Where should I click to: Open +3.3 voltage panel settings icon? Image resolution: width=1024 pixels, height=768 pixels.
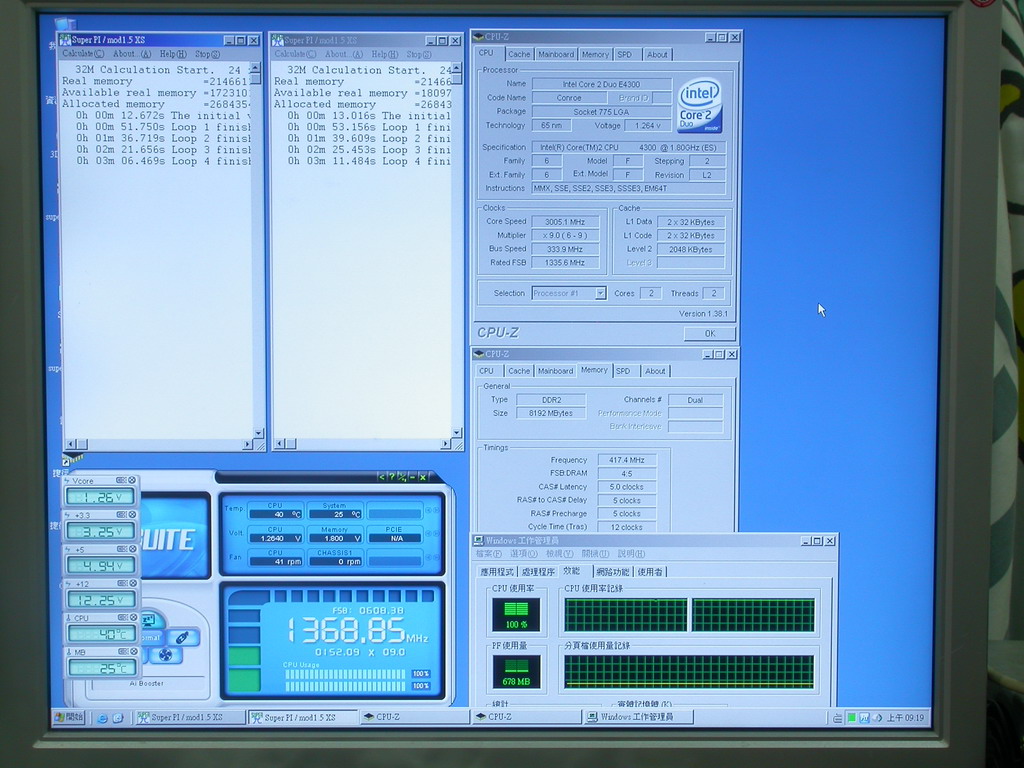pyautogui.click(x=121, y=515)
